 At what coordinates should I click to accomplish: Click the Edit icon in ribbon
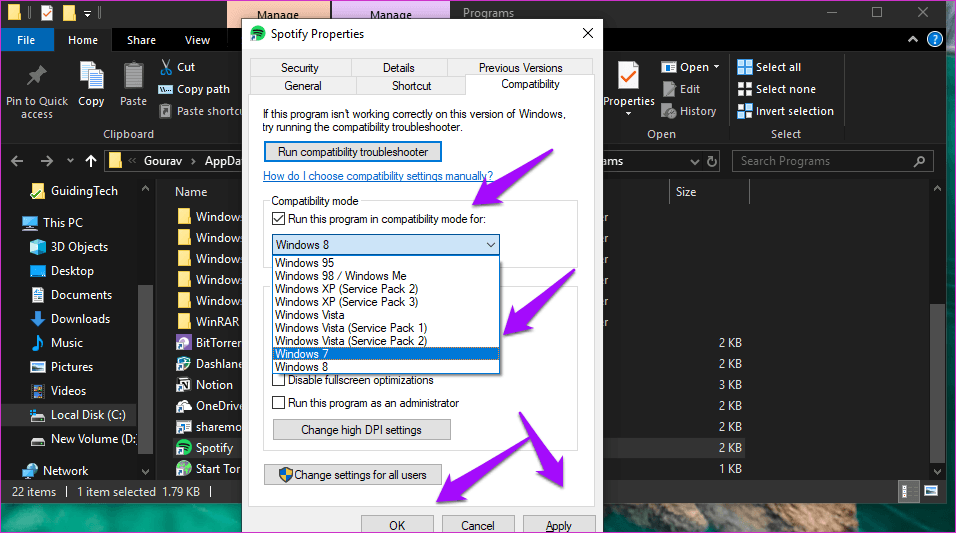point(669,89)
